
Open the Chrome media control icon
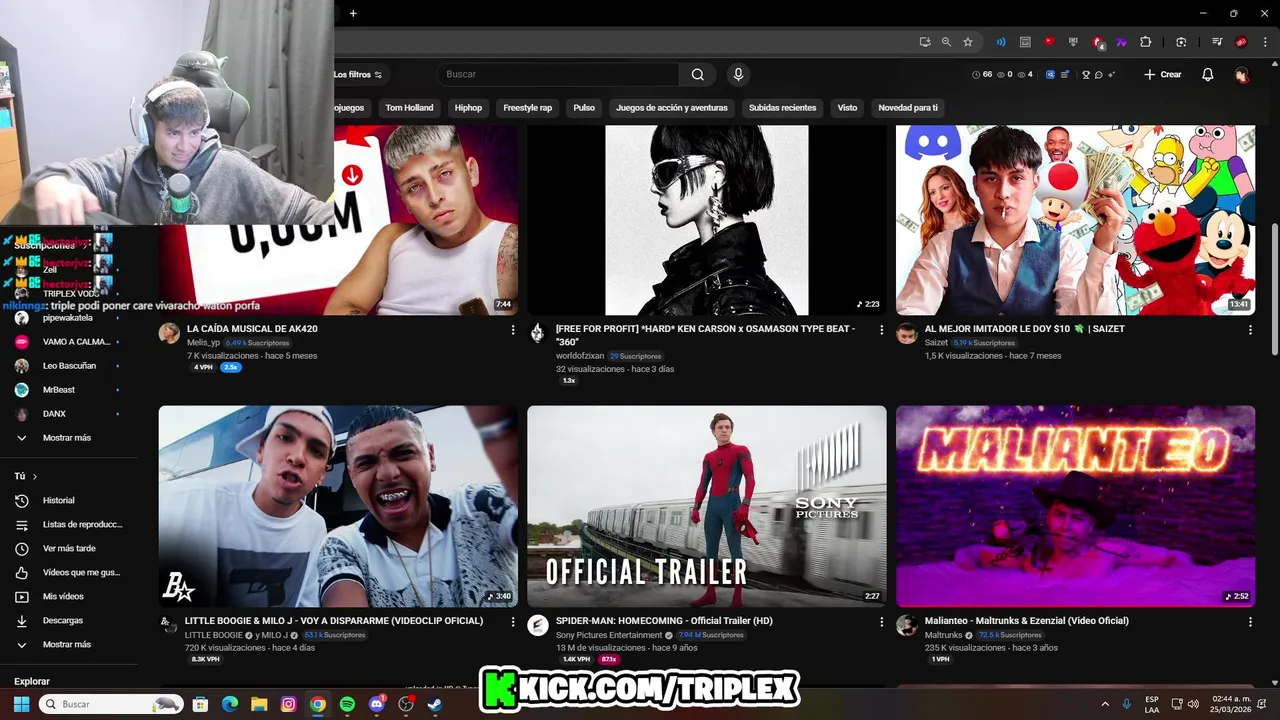pyautogui.click(x=1217, y=42)
